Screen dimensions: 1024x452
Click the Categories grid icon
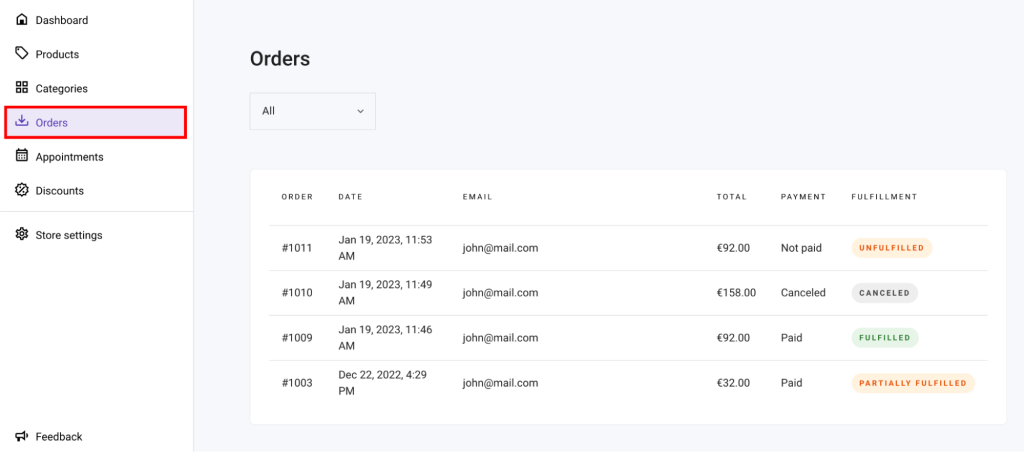(x=22, y=88)
